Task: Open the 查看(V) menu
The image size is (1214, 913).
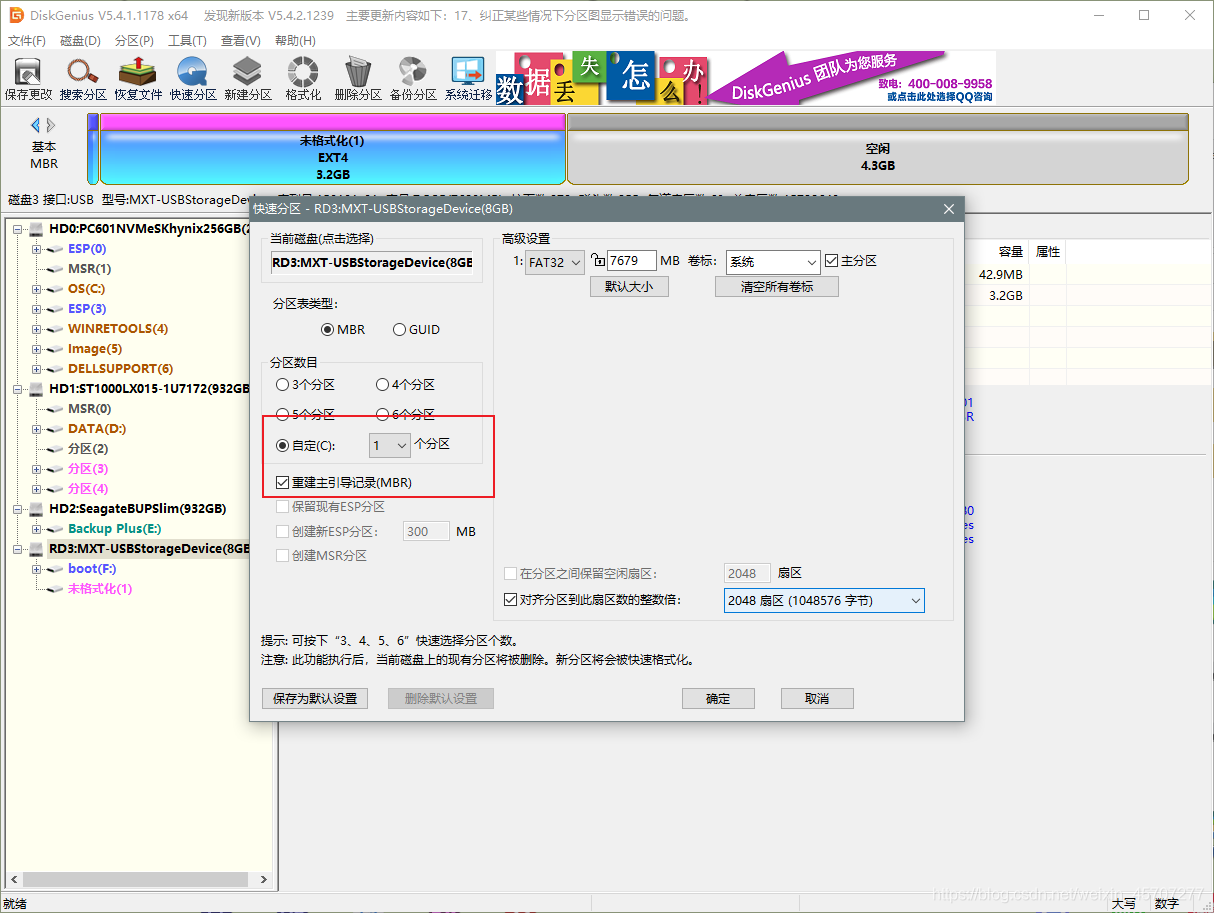Action: coord(240,41)
